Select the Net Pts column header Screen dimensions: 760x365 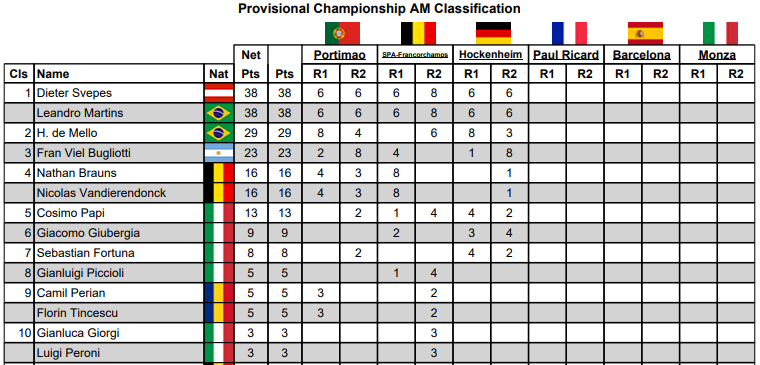pos(251,64)
